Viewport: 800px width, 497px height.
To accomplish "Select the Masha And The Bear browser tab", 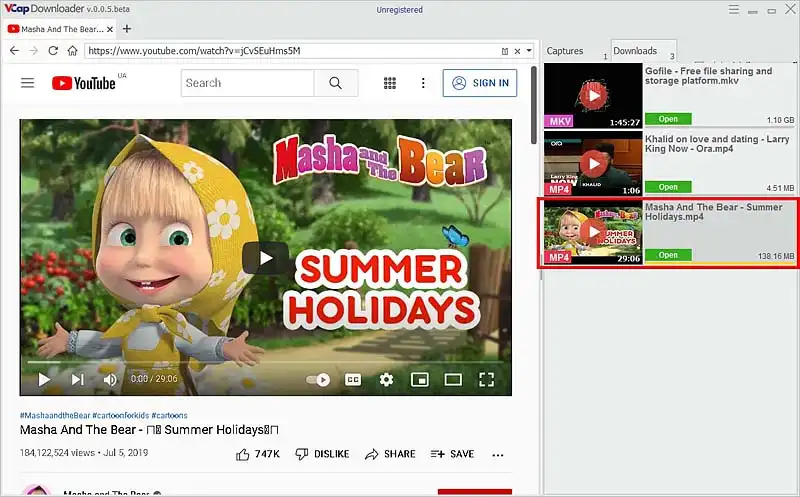I will [60, 29].
